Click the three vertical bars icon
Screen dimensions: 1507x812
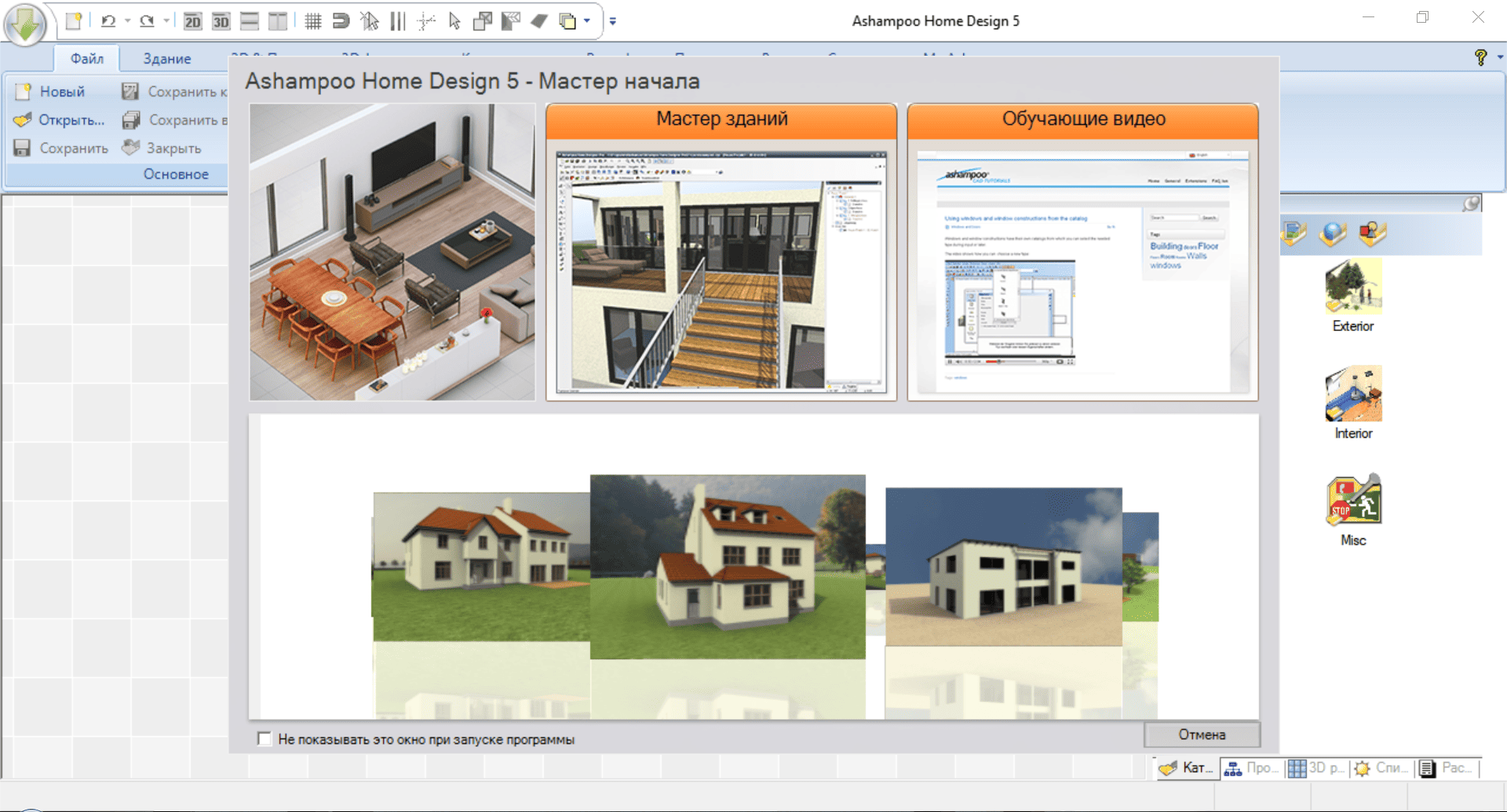click(x=398, y=21)
